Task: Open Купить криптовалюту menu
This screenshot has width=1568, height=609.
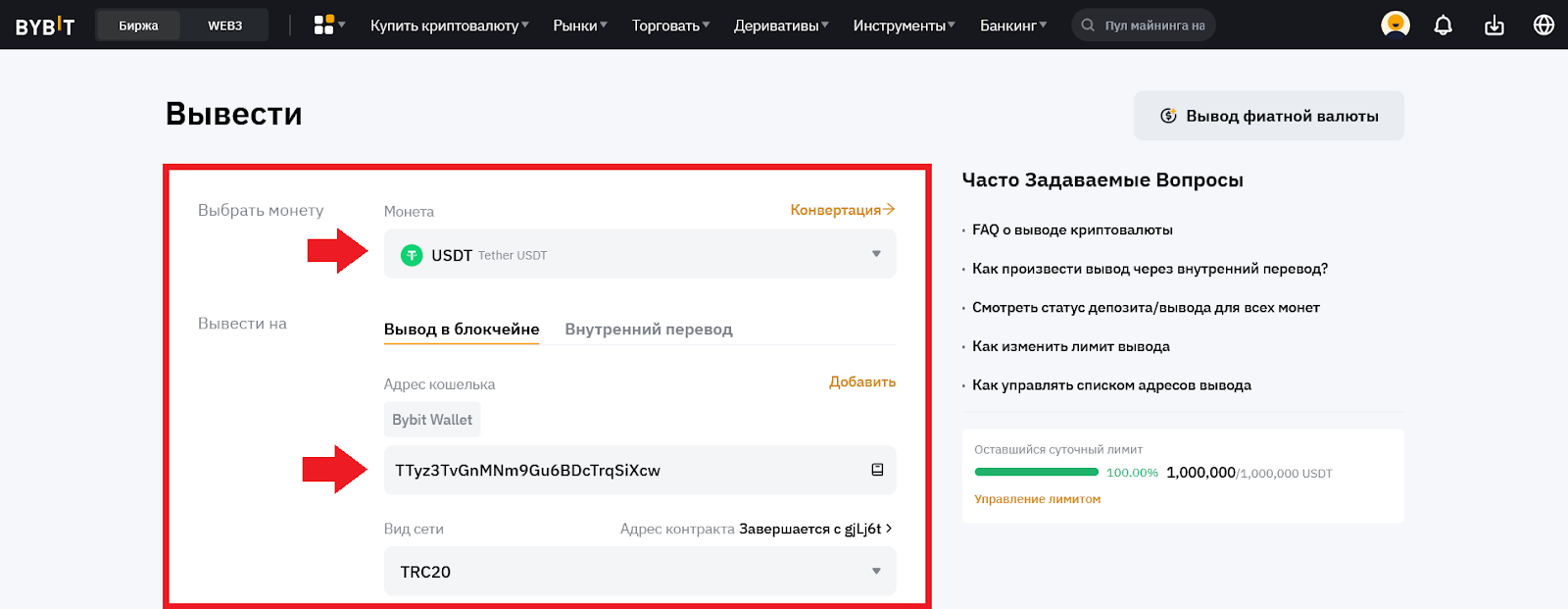Action: point(449,25)
